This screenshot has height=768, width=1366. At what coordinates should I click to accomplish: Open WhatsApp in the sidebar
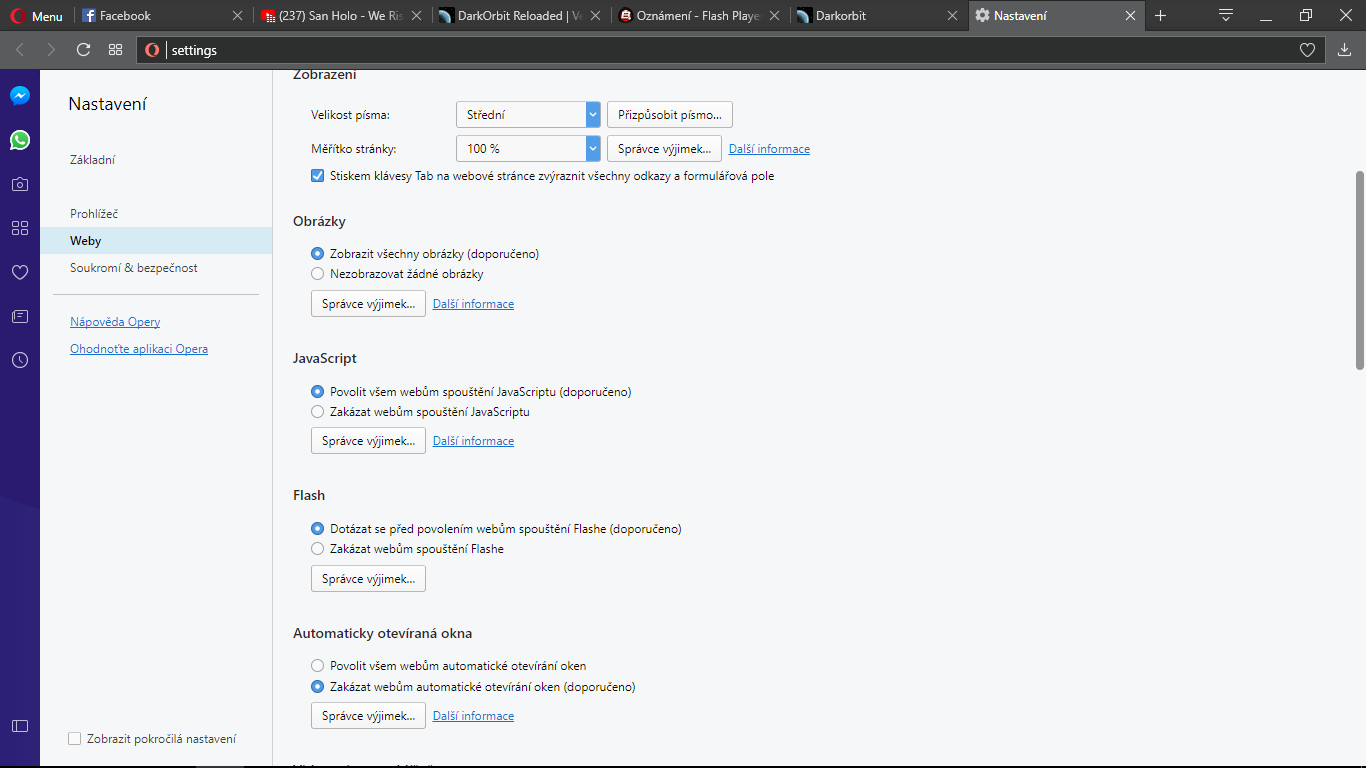[x=20, y=140]
